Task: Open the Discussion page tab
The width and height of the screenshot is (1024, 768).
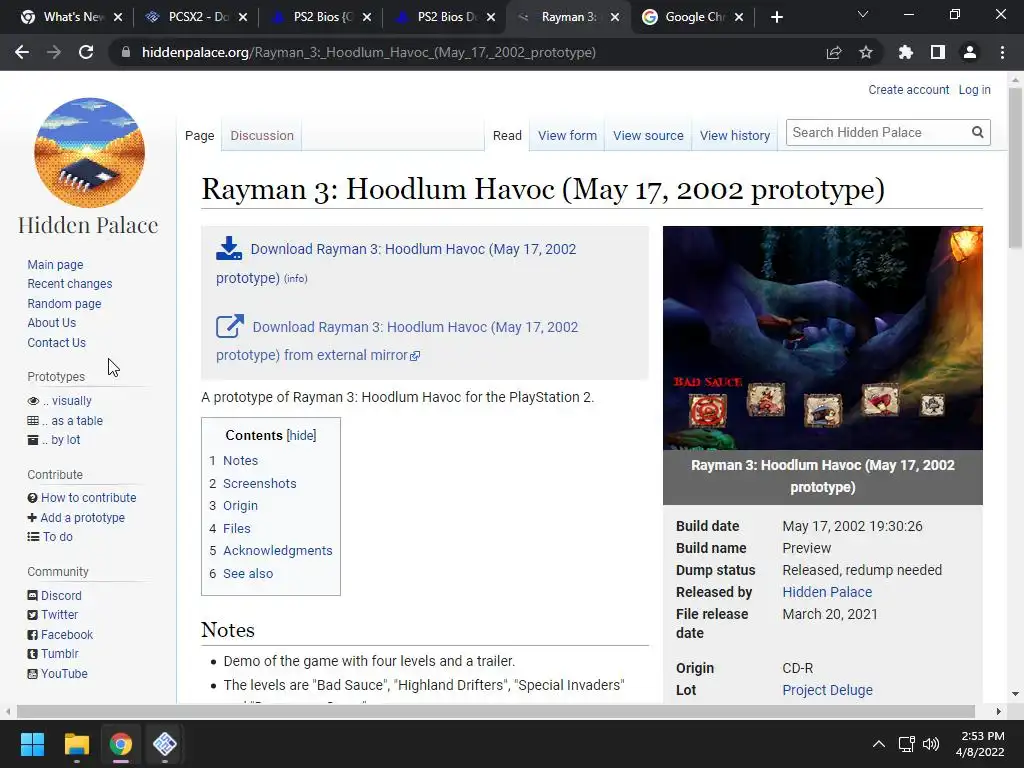Action: click(262, 136)
